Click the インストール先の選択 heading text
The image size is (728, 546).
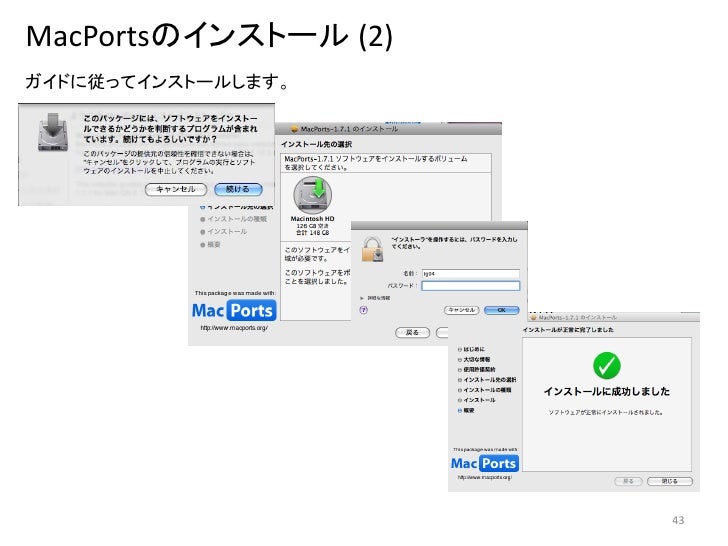pos(316,144)
